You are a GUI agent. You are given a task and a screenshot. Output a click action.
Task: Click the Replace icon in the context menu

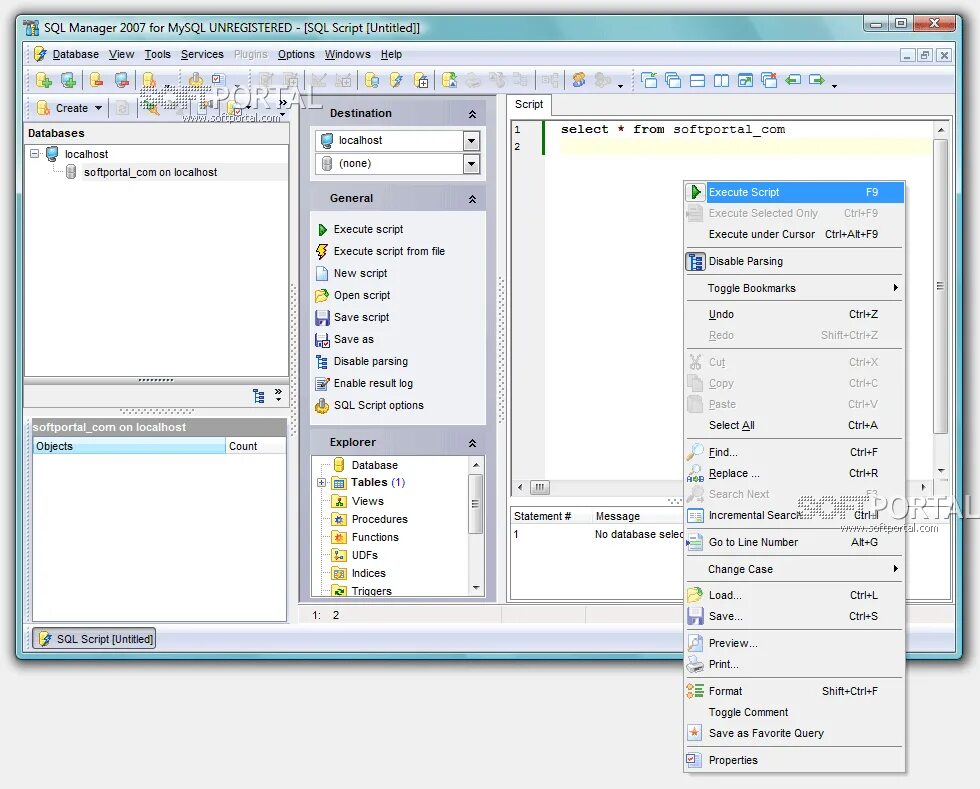(695, 473)
